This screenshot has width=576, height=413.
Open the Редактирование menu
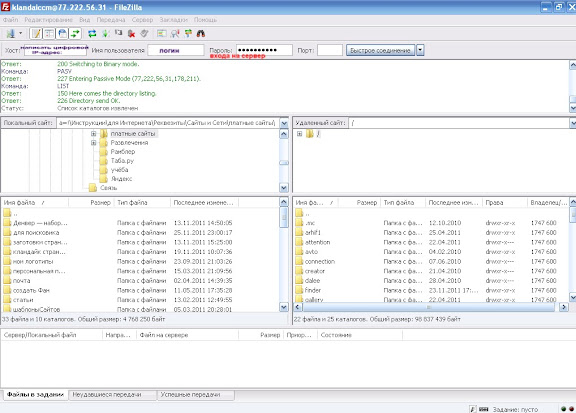tap(48, 20)
